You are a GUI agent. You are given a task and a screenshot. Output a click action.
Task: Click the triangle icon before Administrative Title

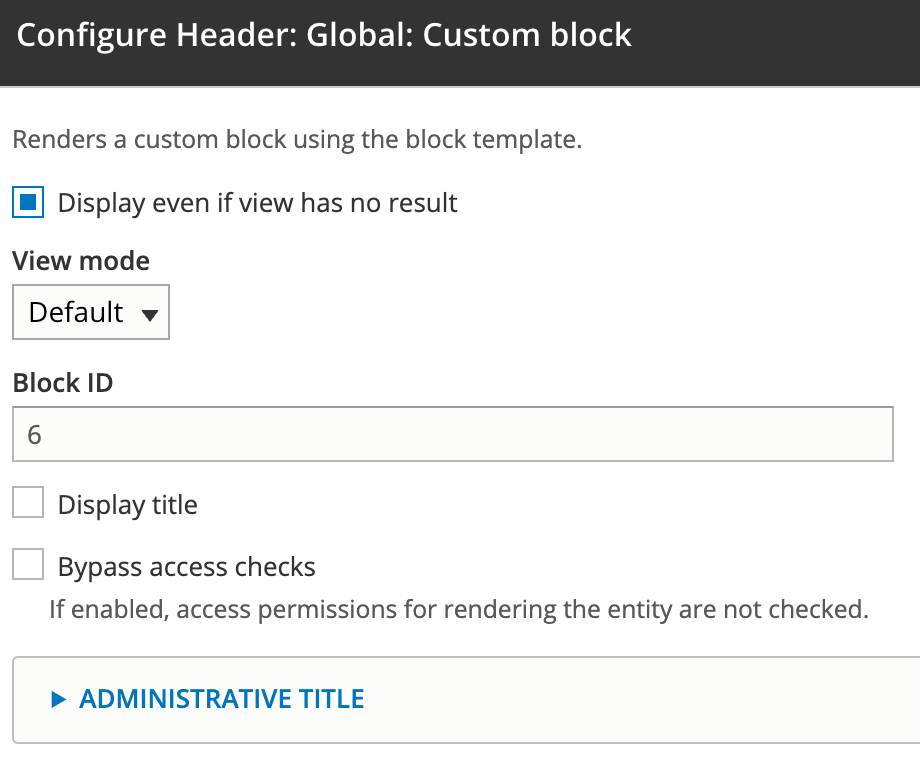coord(57,699)
